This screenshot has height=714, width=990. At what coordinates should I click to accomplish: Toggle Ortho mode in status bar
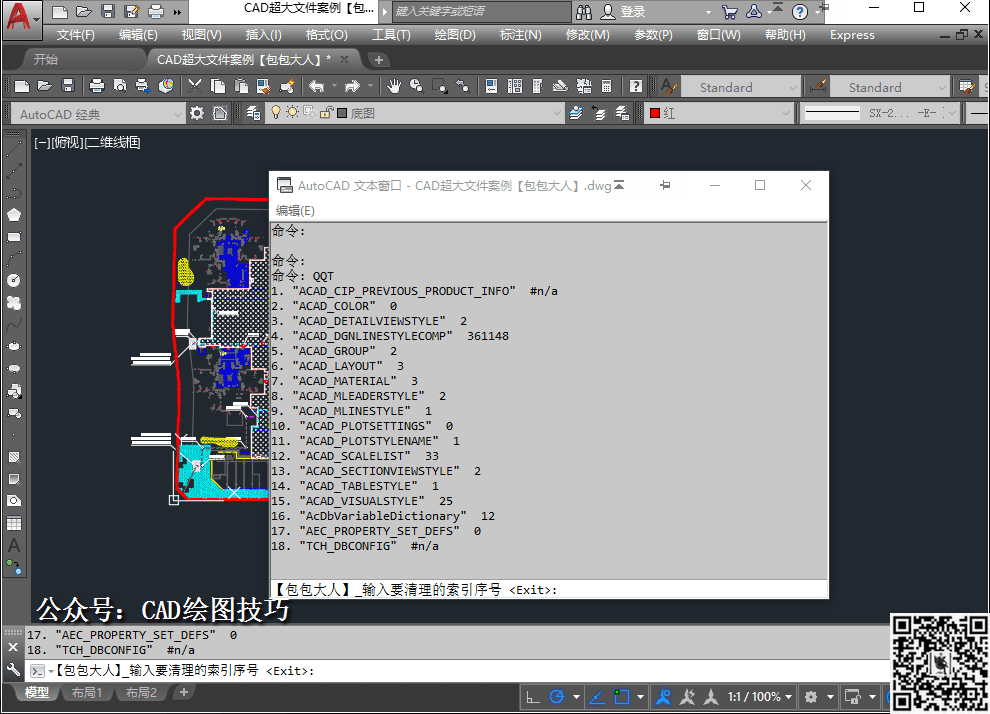coord(533,697)
